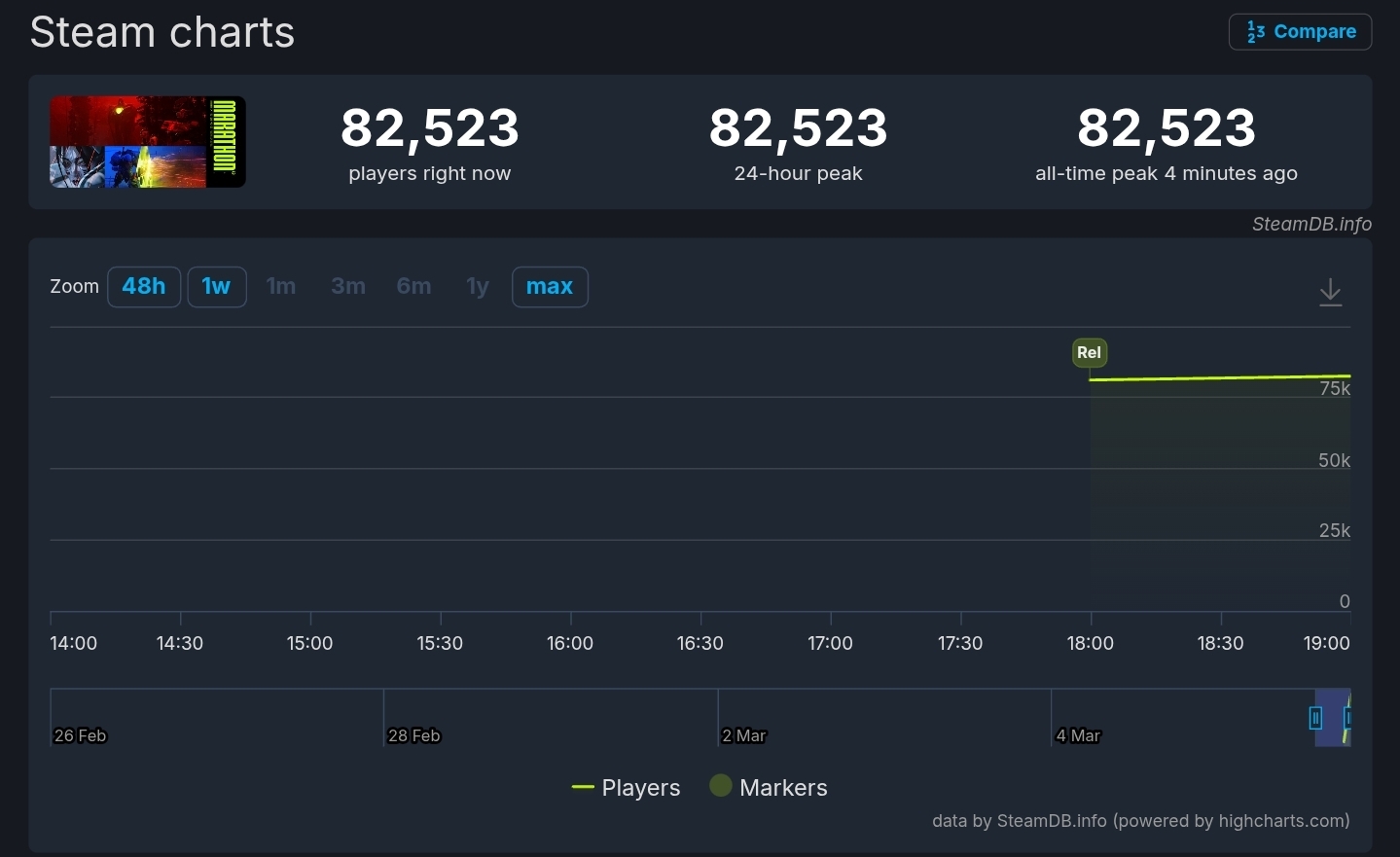Select the 6m zoom range
Image resolution: width=1400 pixels, height=857 pixels.
pyautogui.click(x=413, y=287)
